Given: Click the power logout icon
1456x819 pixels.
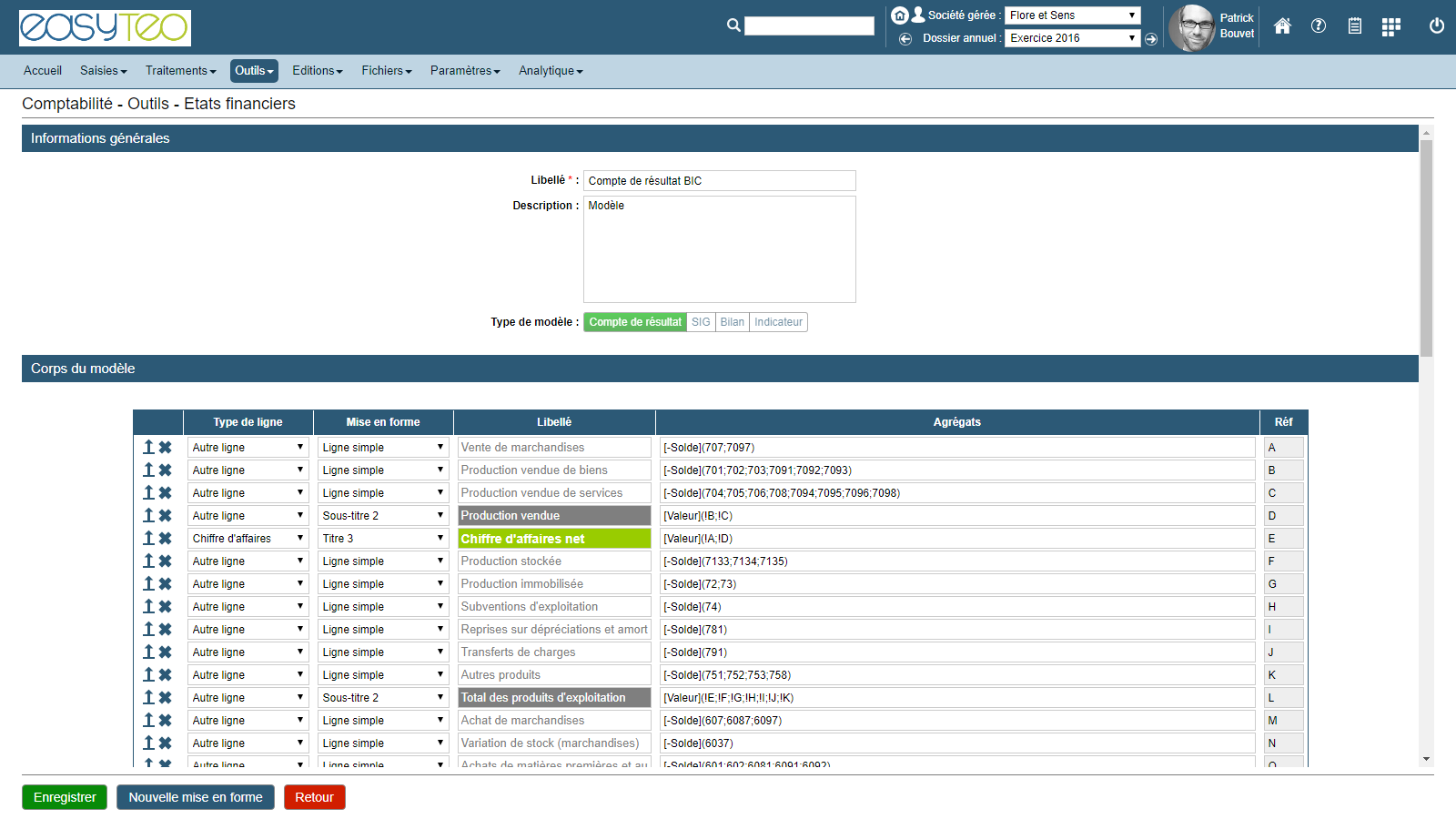Looking at the screenshot, I should click(x=1436, y=26).
